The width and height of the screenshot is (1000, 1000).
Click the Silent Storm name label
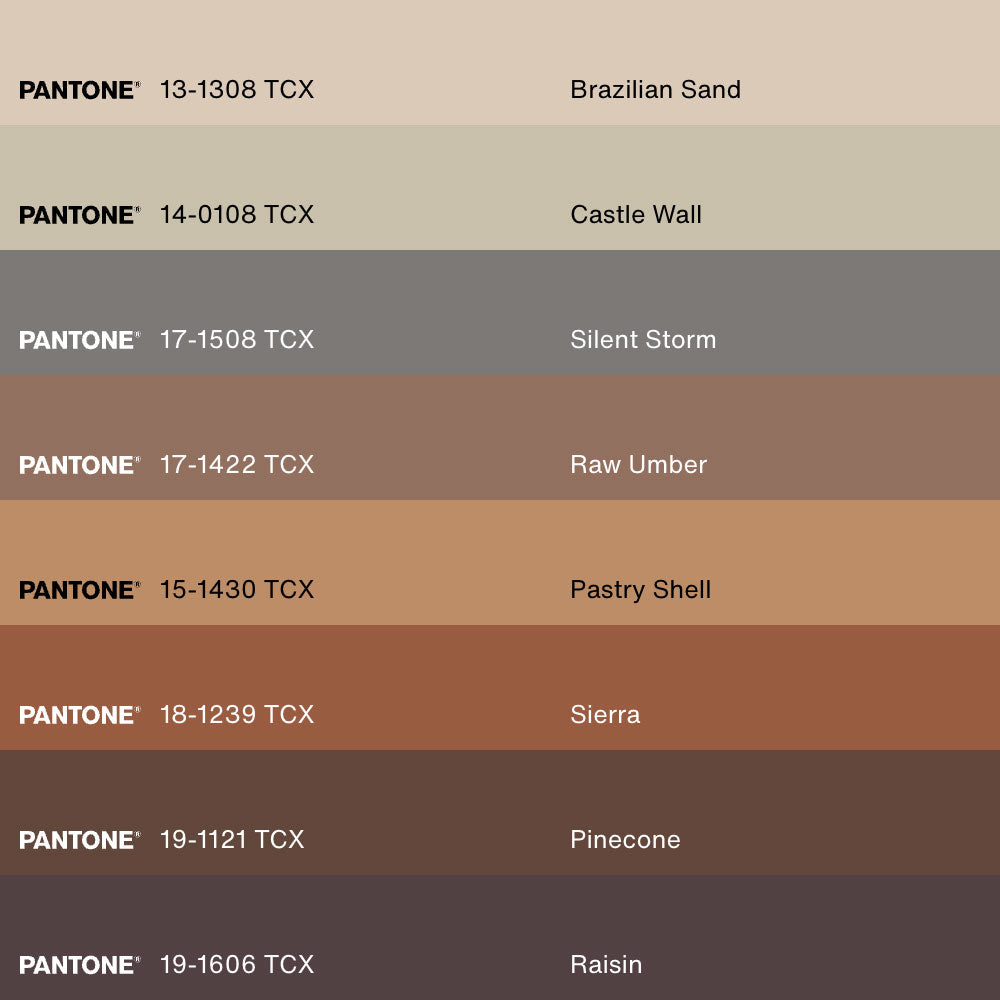[x=643, y=340]
